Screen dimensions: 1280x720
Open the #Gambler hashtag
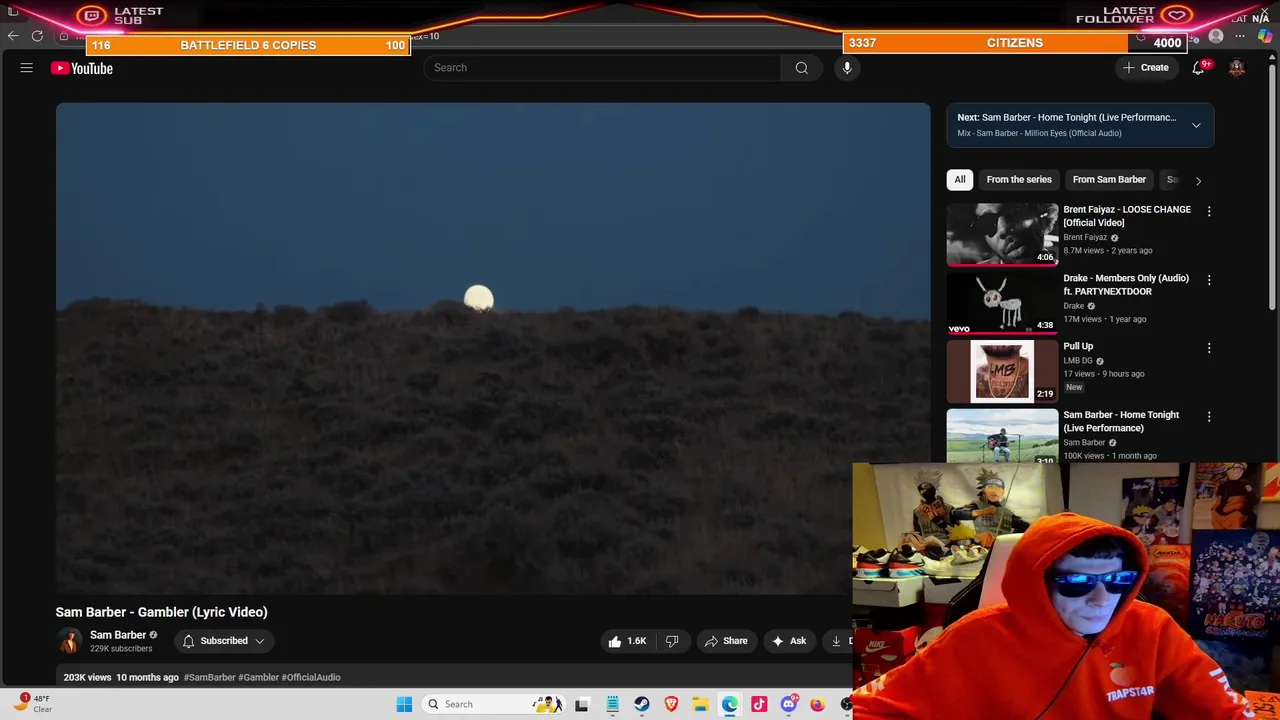[x=258, y=677]
